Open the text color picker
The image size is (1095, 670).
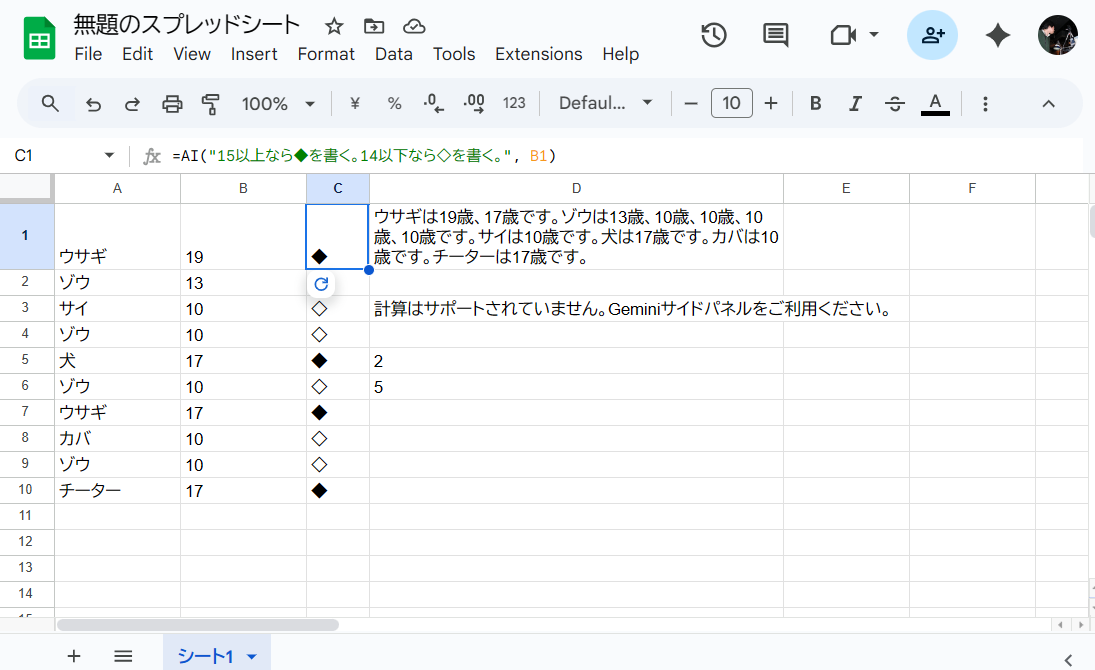[x=935, y=103]
